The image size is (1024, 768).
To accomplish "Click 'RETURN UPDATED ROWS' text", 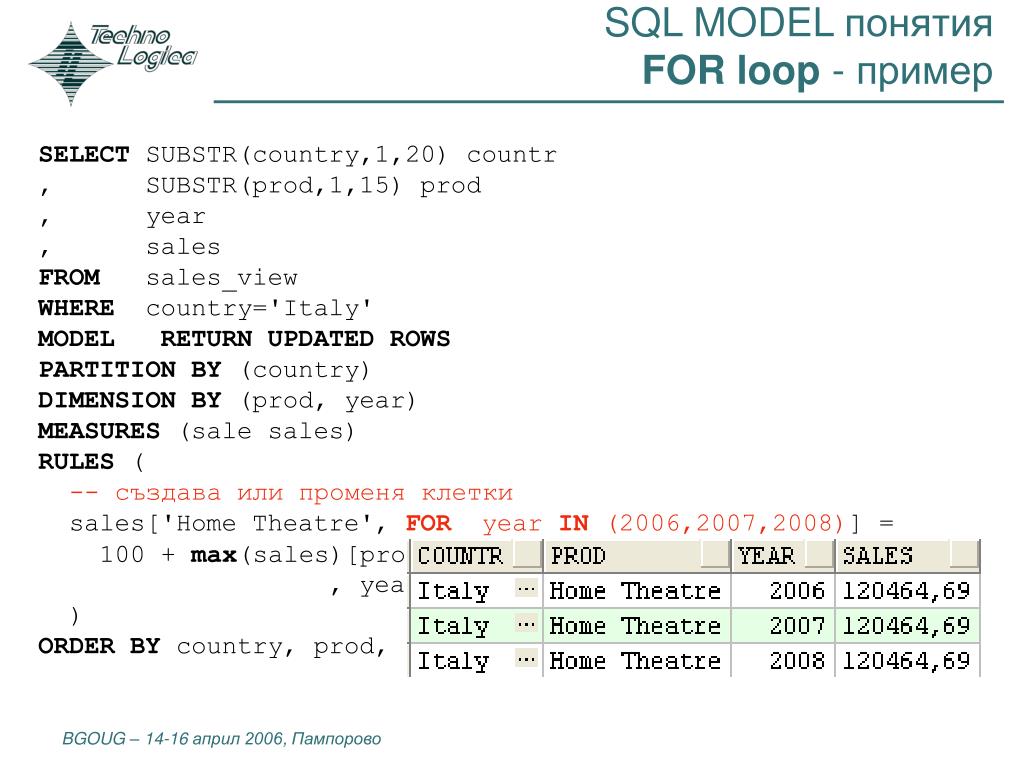I will pyautogui.click(x=305, y=339).
